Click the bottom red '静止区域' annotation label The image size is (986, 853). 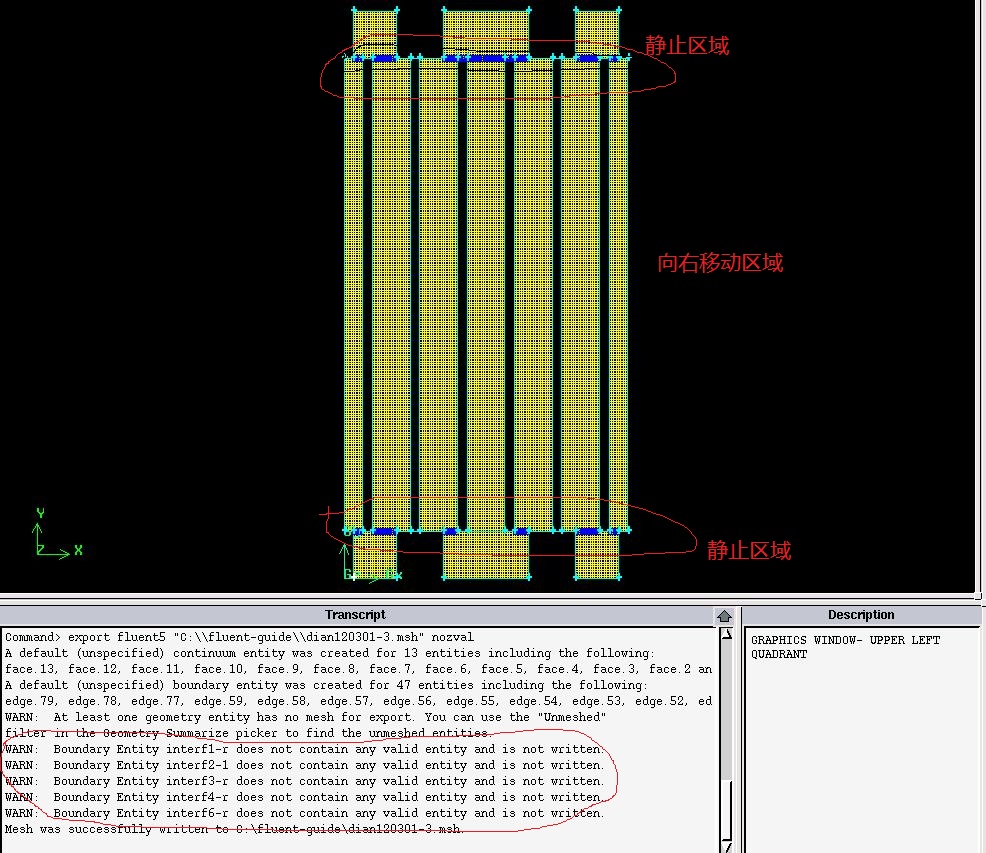(749, 550)
